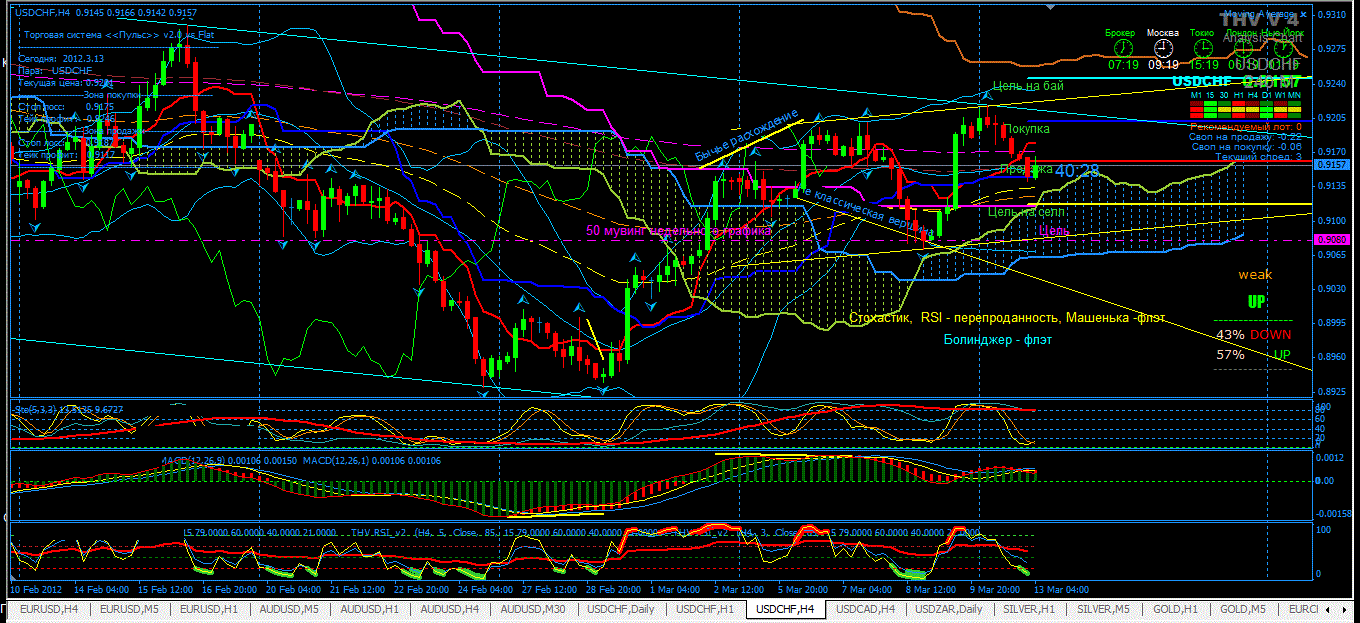Viewport: 1360px width, 623px height.
Task: Click the top color cell under H4
Action: coord(1252,104)
